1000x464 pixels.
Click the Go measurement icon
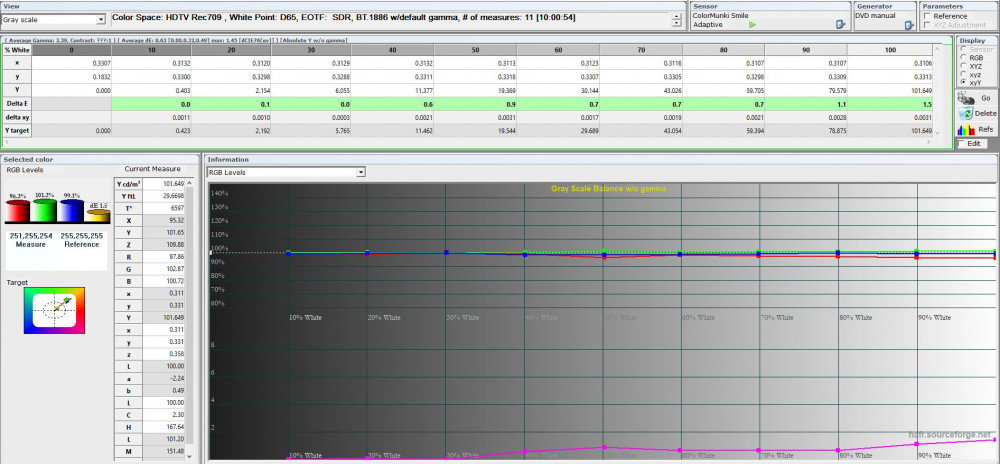click(964, 98)
